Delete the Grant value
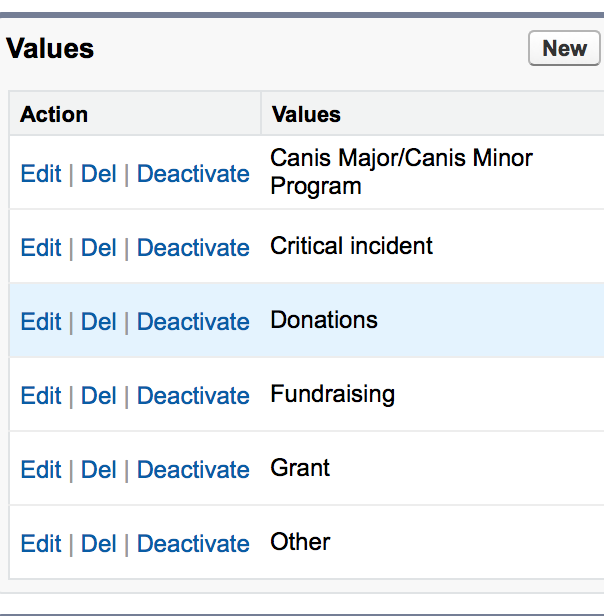The image size is (604, 616). click(x=99, y=470)
